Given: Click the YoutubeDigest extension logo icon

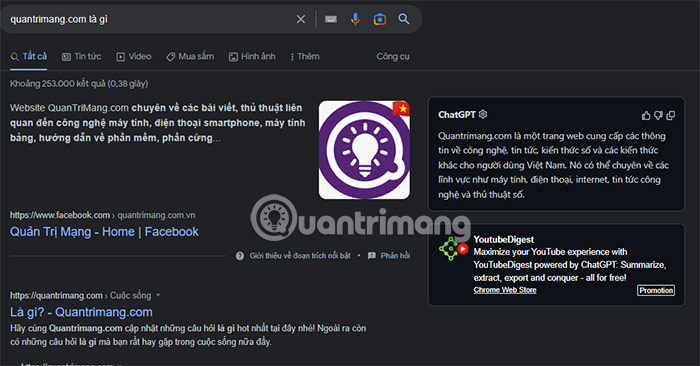Looking at the screenshot, I should click(x=453, y=248).
